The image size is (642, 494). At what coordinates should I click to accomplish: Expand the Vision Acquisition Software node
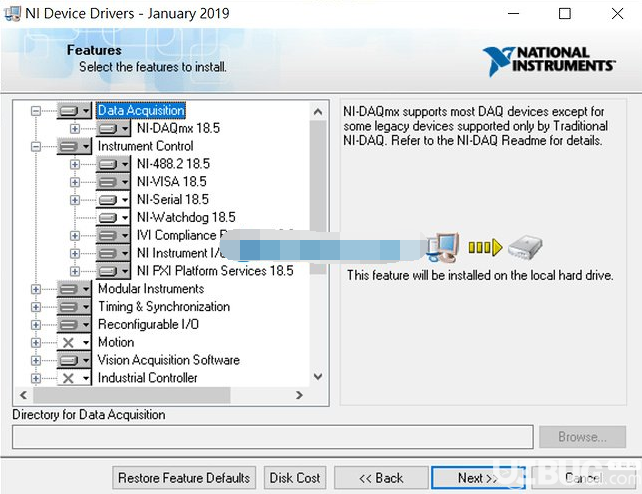[x=36, y=360]
